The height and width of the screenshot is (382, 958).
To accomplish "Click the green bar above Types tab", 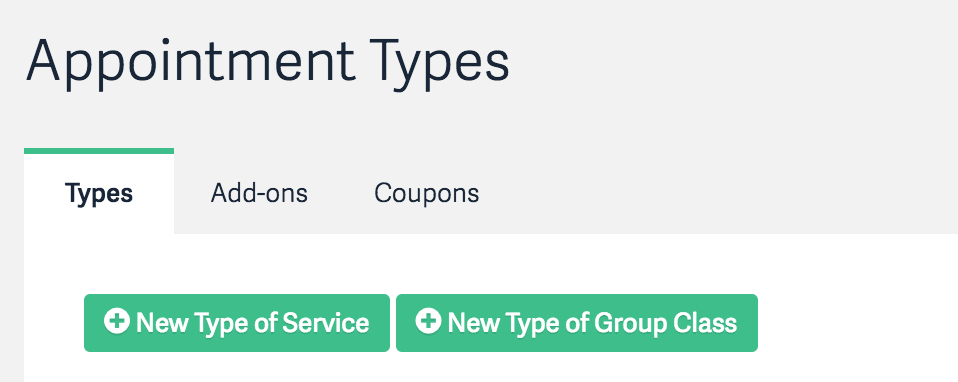I will (x=99, y=151).
